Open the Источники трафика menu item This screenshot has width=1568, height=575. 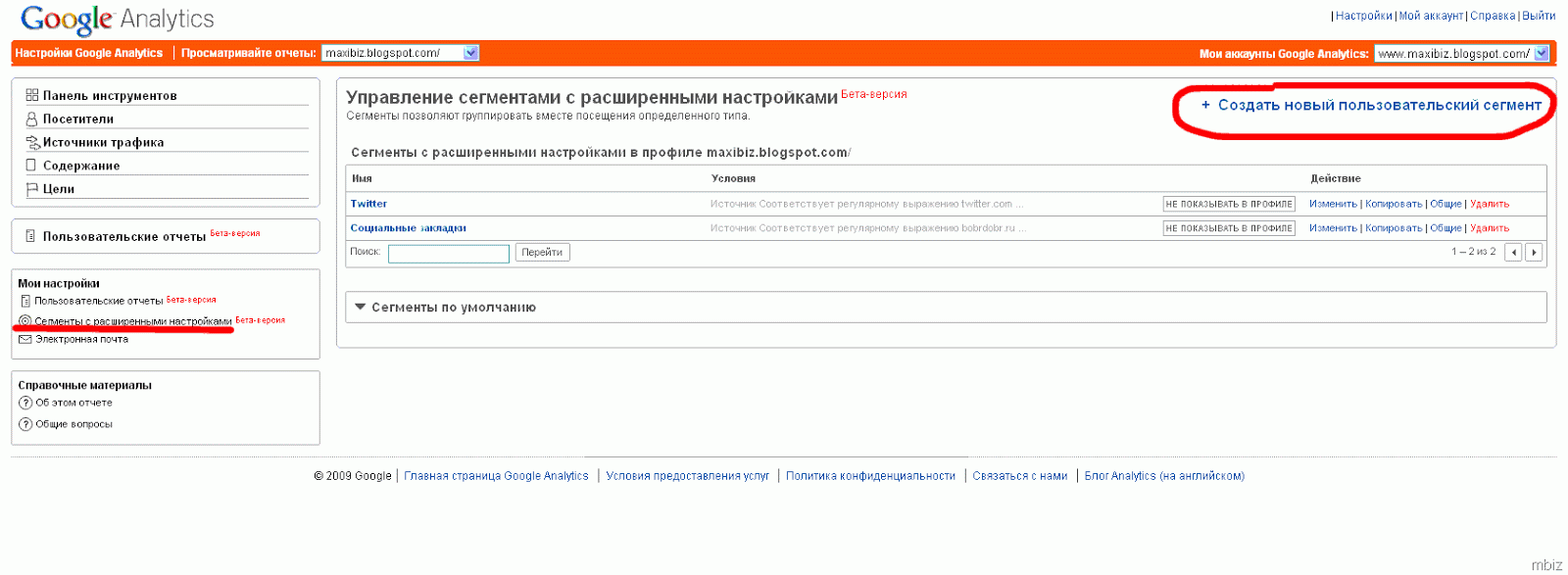click(103, 142)
